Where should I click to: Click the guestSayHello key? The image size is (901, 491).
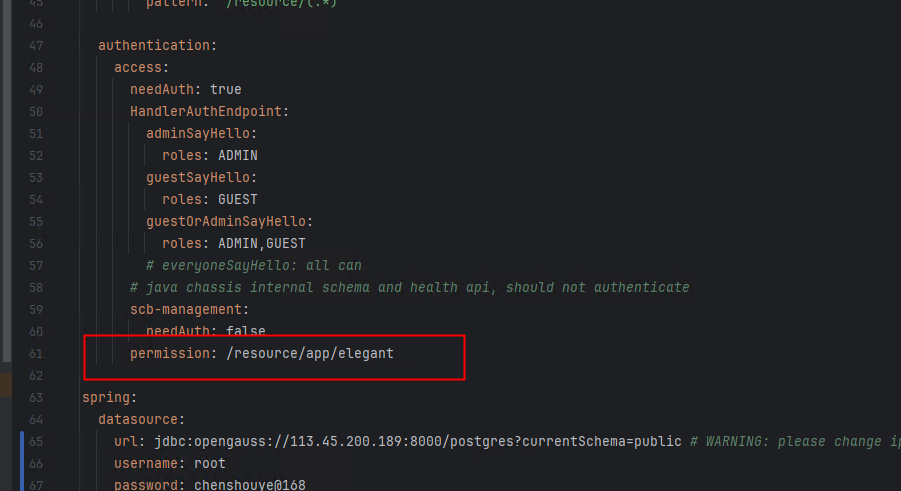[200, 178]
